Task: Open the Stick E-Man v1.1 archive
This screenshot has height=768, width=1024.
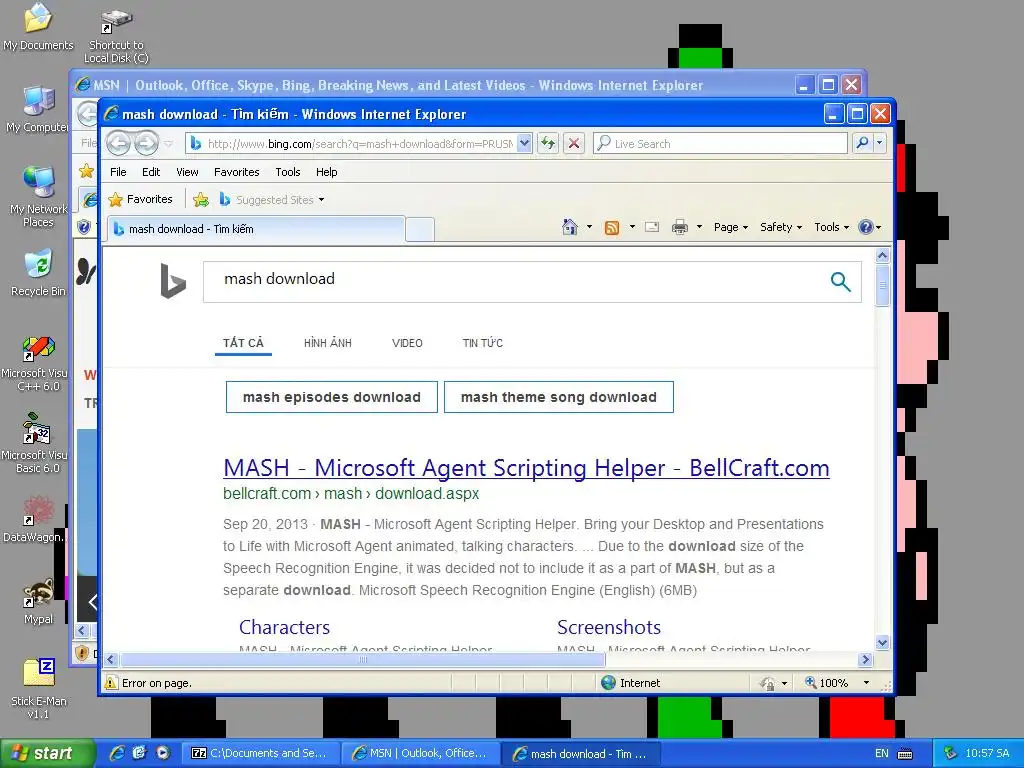Action: click(38, 688)
